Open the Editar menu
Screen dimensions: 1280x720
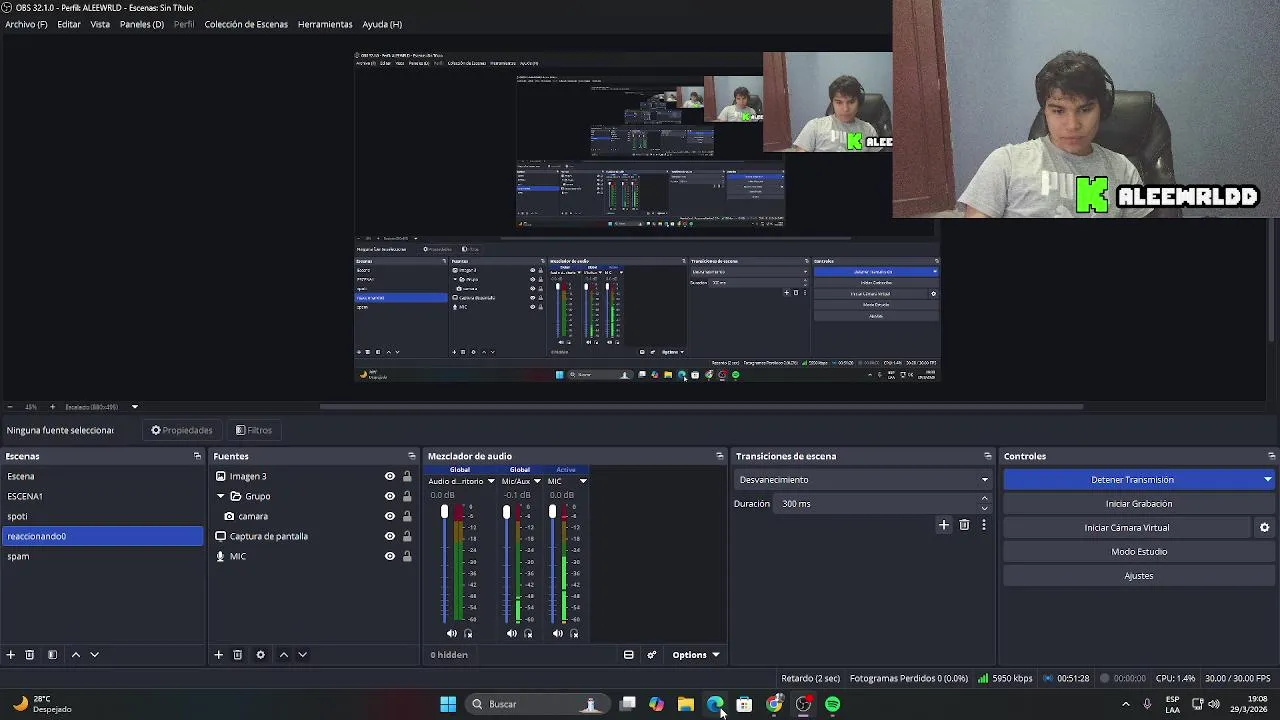point(69,24)
